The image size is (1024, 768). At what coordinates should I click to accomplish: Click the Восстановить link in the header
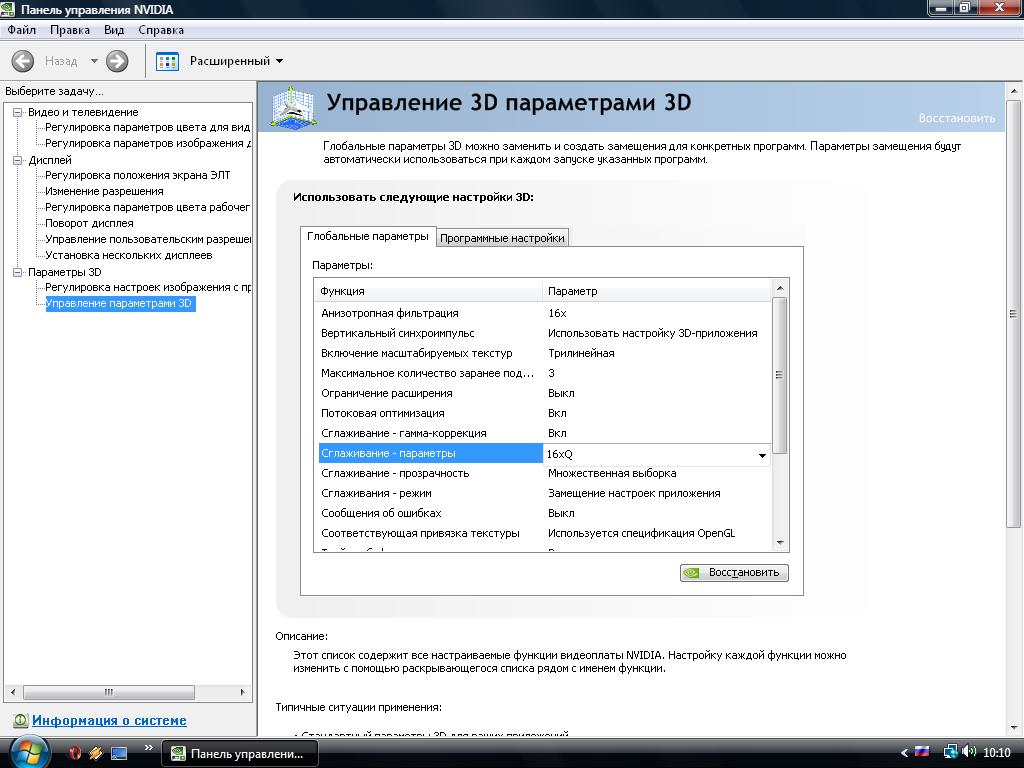pyautogui.click(x=957, y=118)
